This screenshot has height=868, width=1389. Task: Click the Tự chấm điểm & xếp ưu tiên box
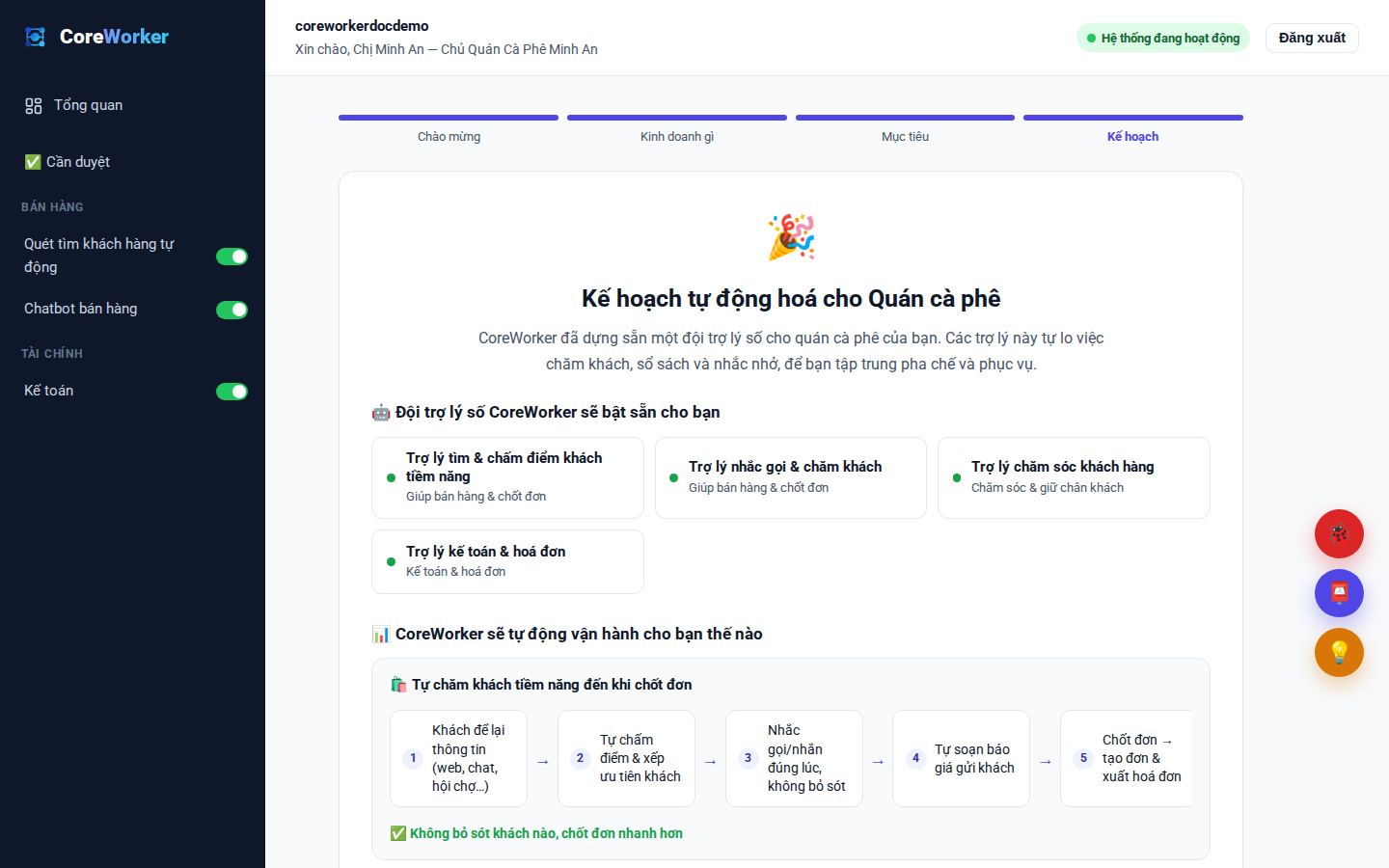pyautogui.click(x=626, y=758)
